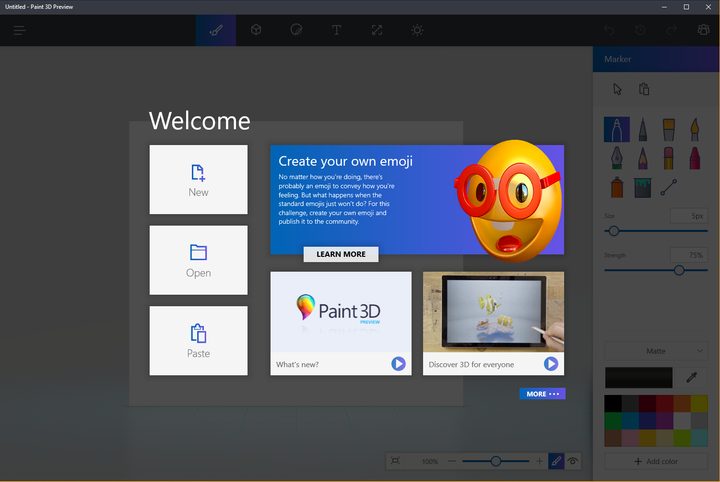This screenshot has height=482, width=720.
Task: Click the Open folder card
Action: click(198, 260)
